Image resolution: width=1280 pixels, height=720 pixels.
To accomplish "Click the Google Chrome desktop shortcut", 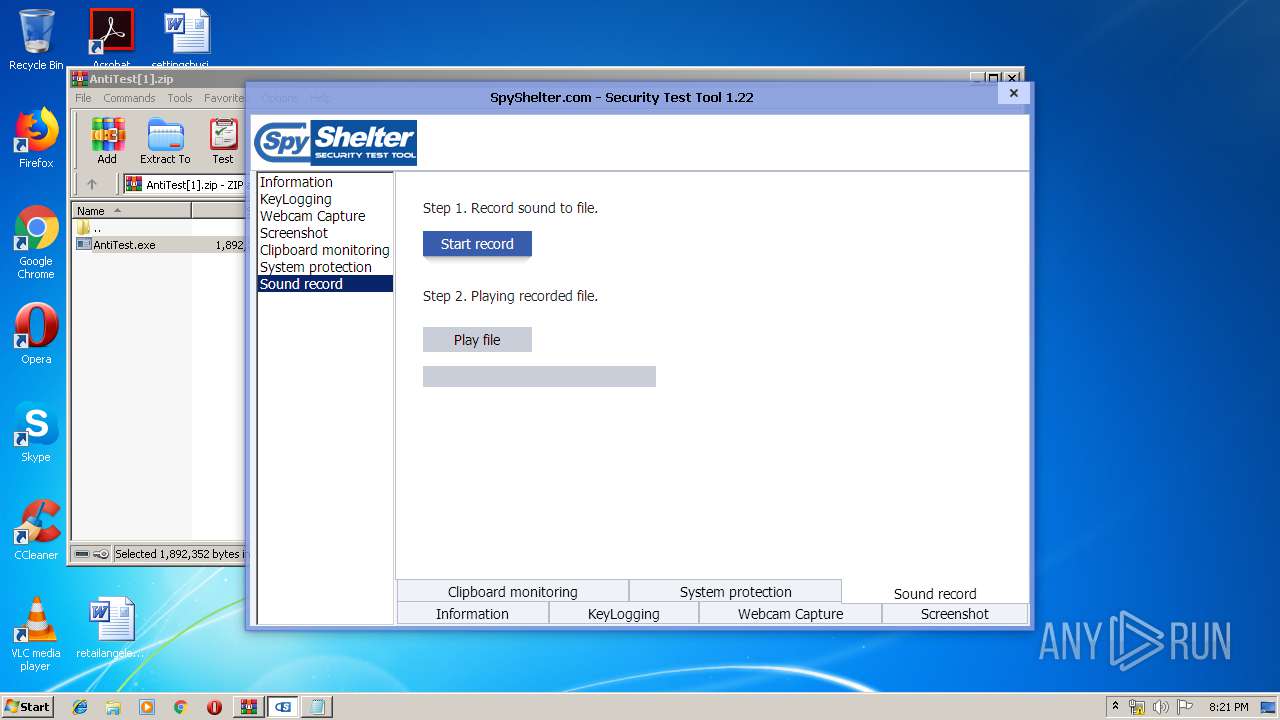I will [x=36, y=243].
